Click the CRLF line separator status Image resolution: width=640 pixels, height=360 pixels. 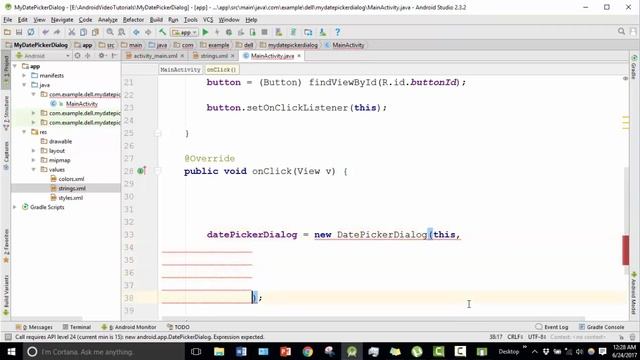click(515, 337)
